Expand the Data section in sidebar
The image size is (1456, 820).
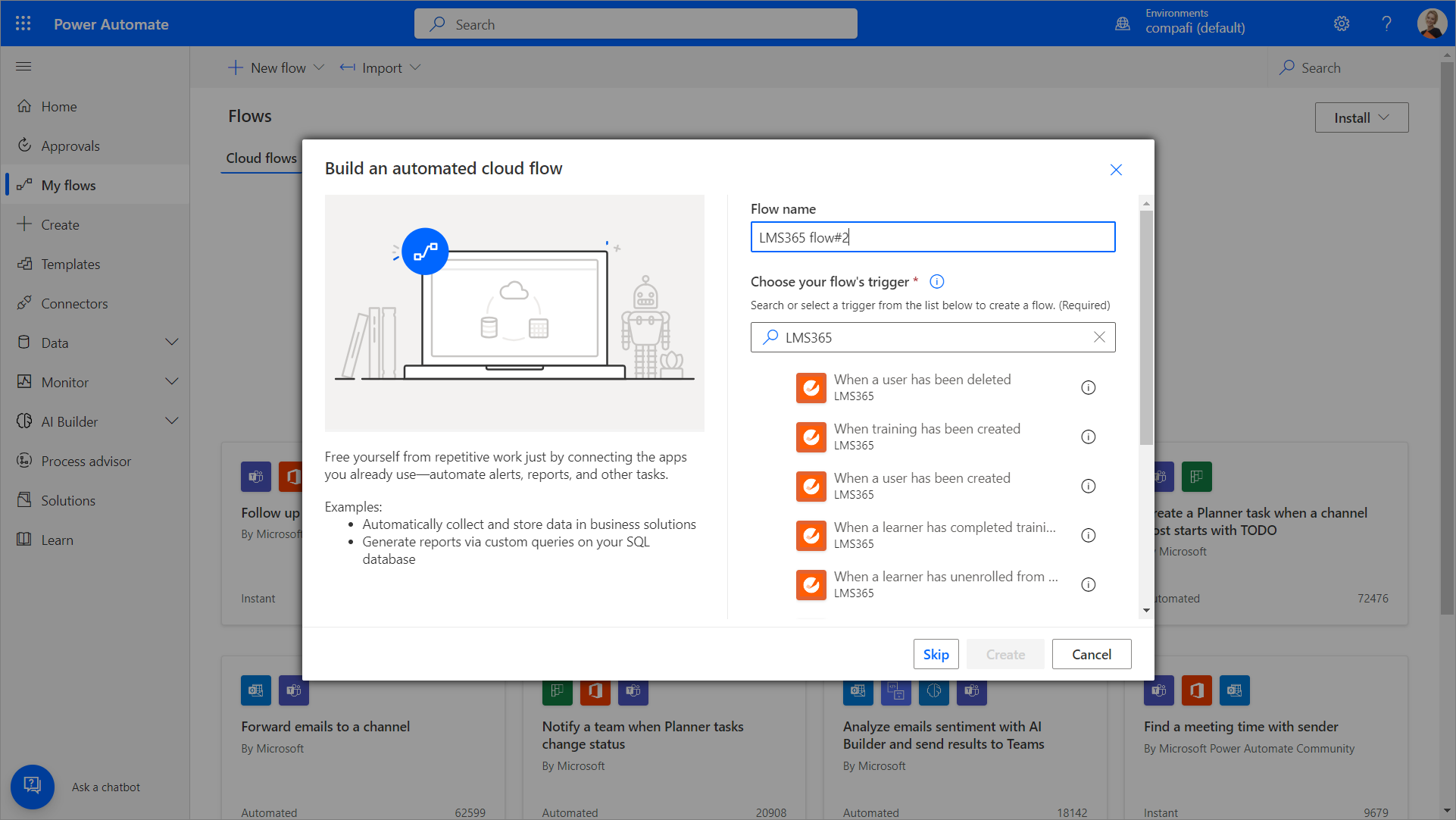click(x=172, y=343)
